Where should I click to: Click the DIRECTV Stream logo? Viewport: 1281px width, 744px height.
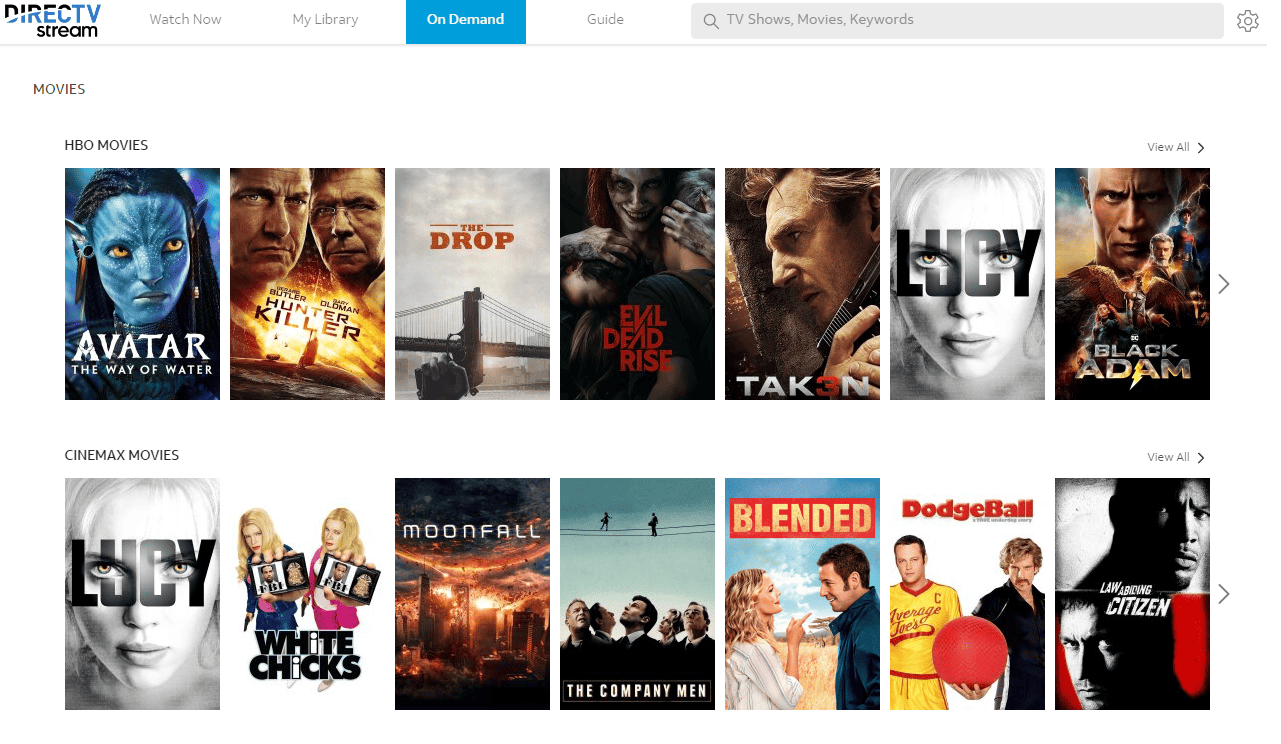click(x=53, y=21)
